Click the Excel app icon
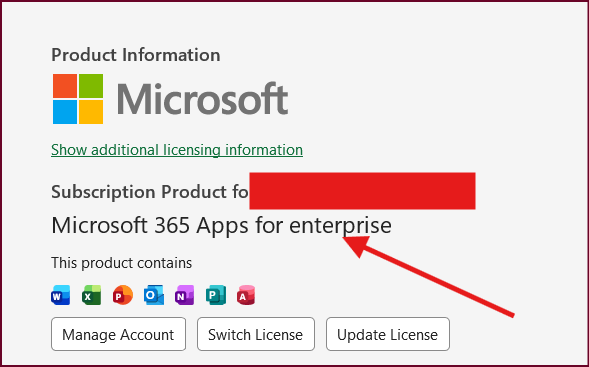 click(92, 295)
